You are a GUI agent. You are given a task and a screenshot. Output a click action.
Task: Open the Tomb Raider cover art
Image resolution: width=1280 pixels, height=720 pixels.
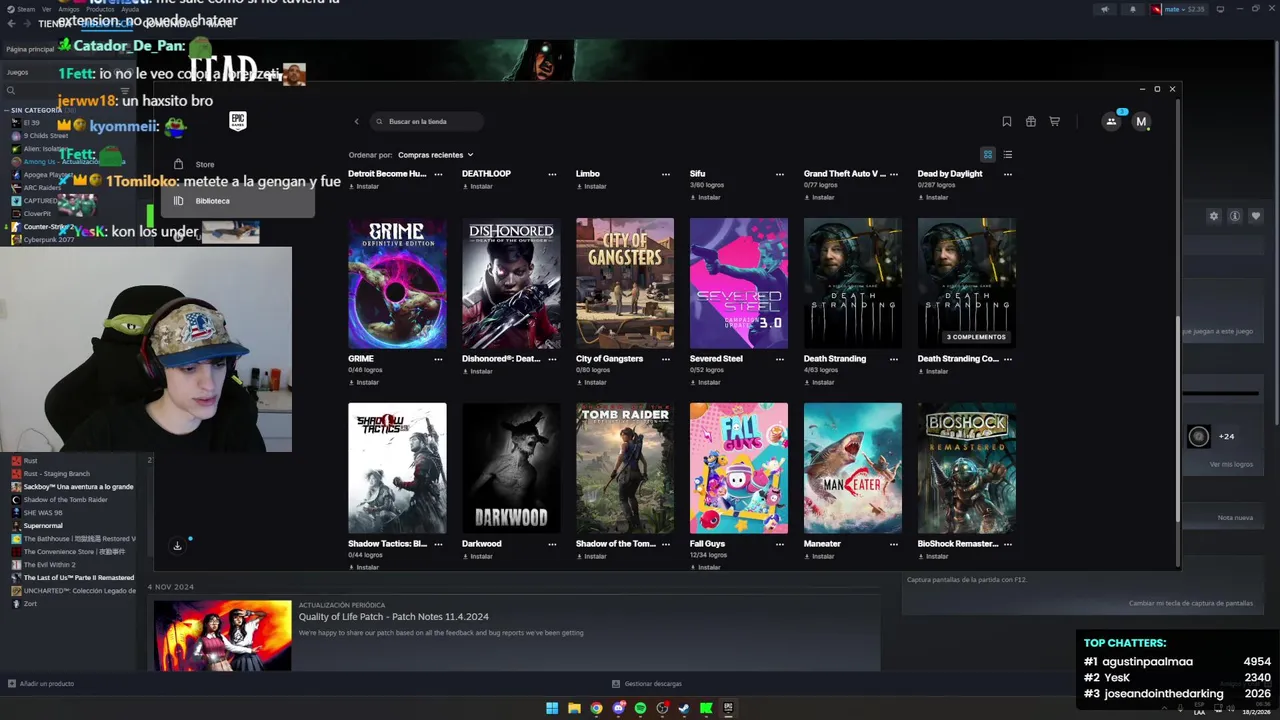coord(625,468)
